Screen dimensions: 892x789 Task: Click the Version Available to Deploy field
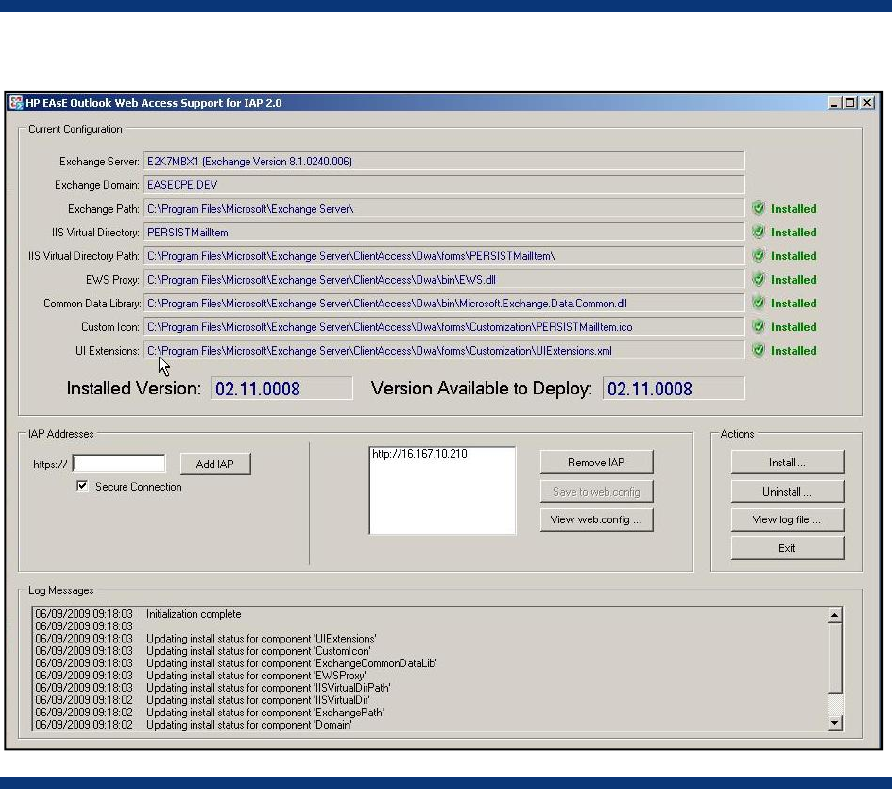(674, 389)
